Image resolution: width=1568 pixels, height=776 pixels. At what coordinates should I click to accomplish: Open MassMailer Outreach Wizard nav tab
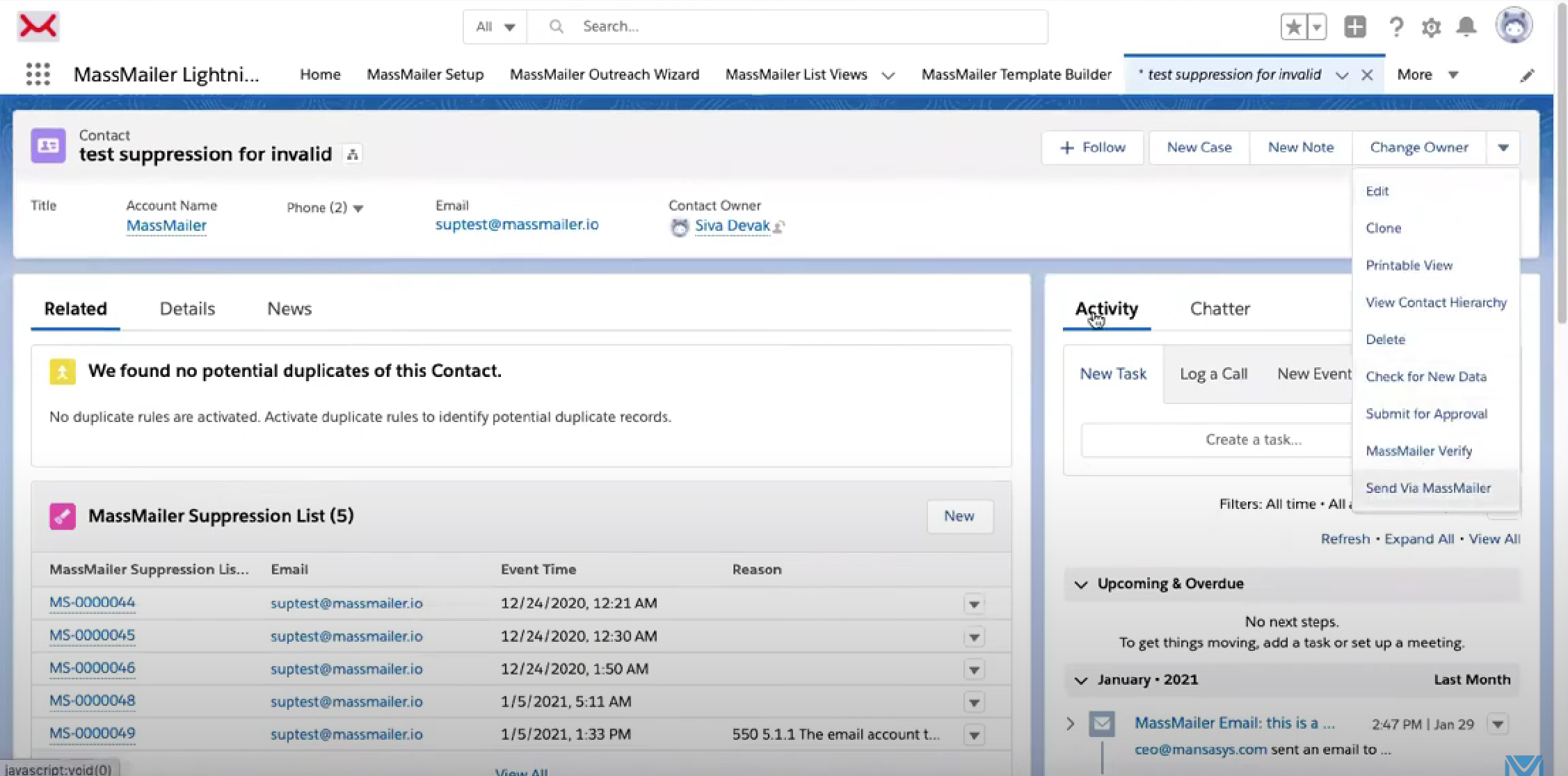click(x=605, y=74)
